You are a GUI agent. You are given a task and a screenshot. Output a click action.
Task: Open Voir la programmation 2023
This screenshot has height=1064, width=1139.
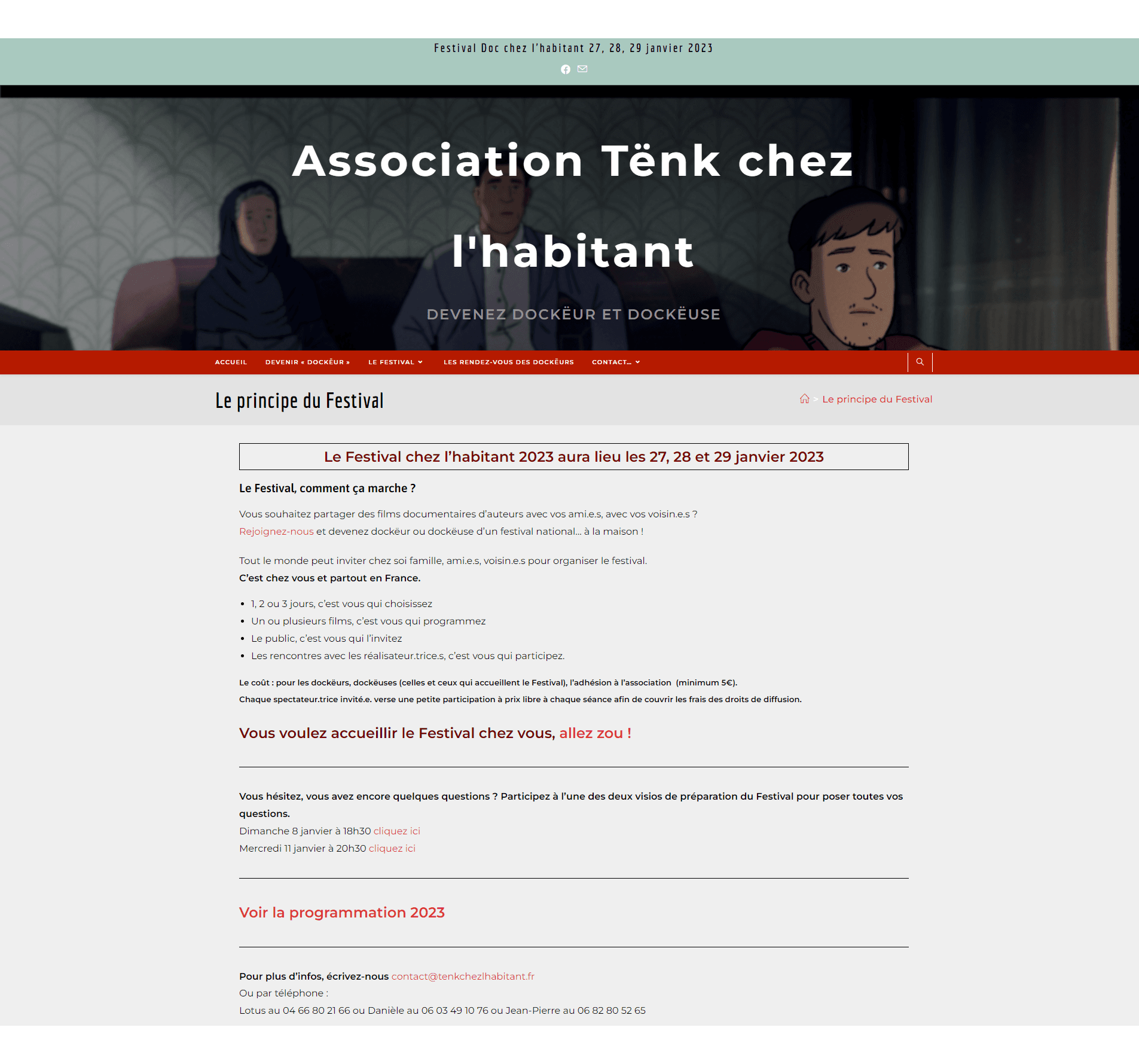342,912
